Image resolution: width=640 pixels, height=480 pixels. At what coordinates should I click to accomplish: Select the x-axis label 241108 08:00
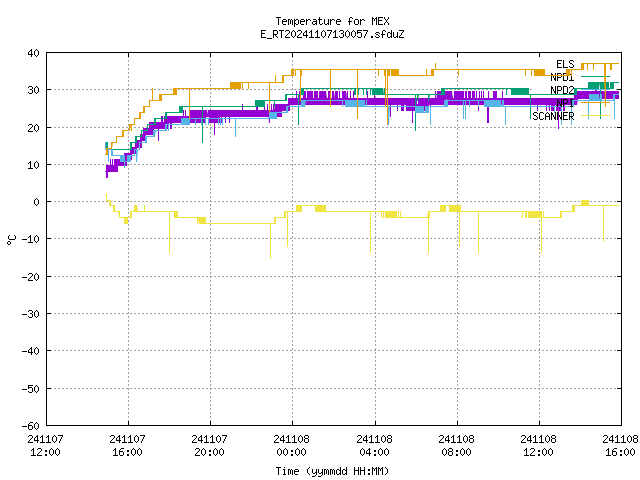click(456, 446)
